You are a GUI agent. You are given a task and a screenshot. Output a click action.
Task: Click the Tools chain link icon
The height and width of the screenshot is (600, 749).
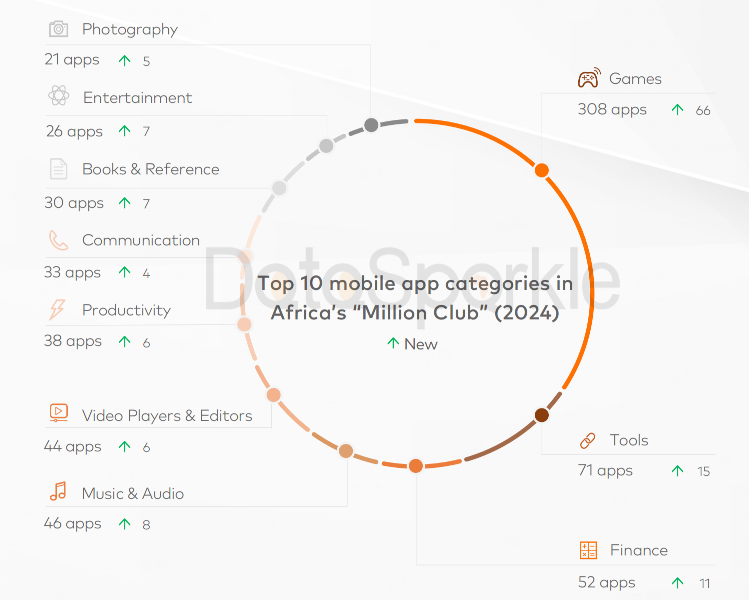click(x=588, y=440)
